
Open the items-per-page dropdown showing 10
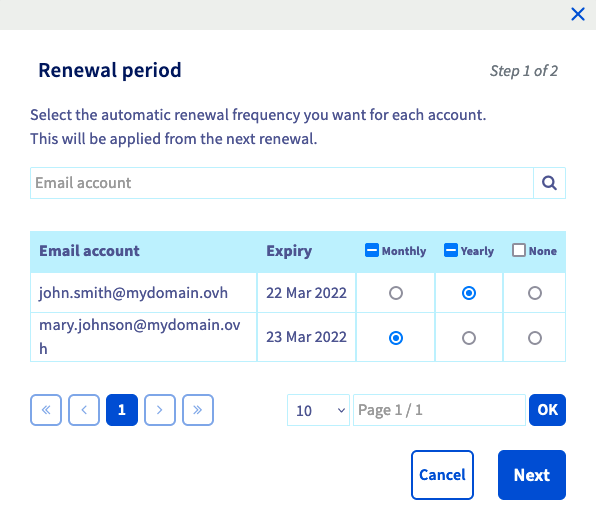point(319,410)
